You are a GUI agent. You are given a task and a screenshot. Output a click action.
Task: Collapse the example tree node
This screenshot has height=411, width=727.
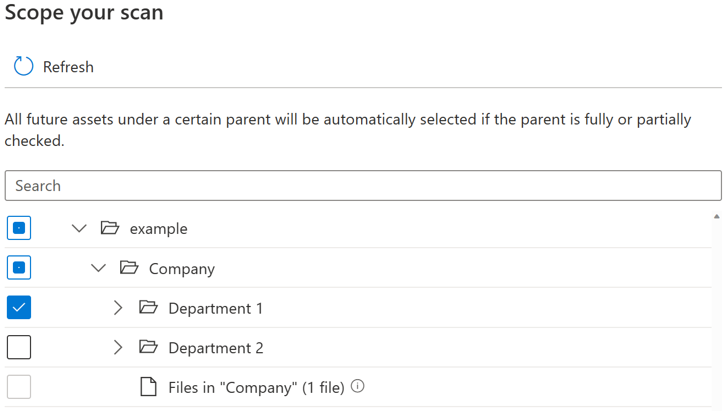[x=79, y=228]
